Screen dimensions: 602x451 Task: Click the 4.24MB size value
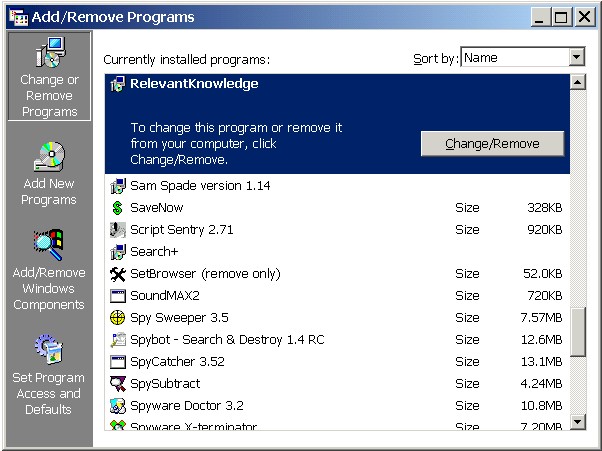point(541,384)
